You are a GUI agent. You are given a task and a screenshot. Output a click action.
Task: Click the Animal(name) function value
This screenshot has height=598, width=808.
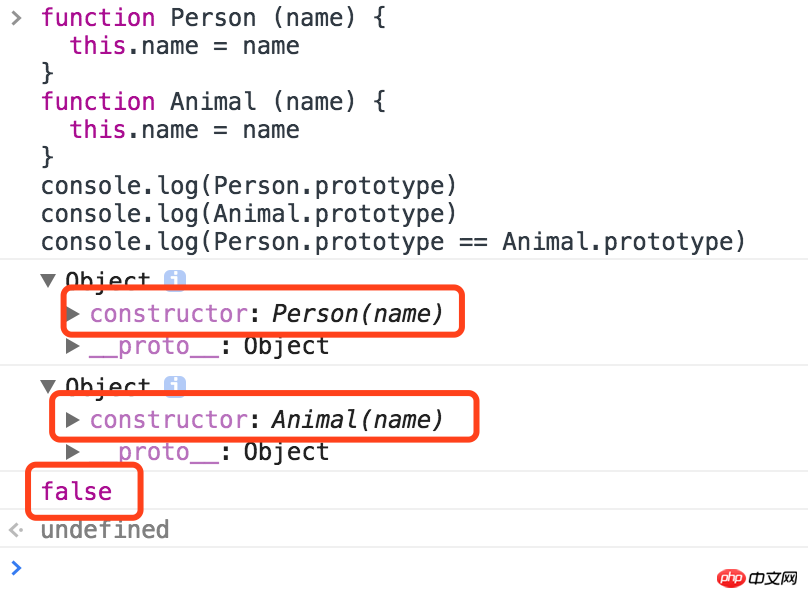point(357,420)
